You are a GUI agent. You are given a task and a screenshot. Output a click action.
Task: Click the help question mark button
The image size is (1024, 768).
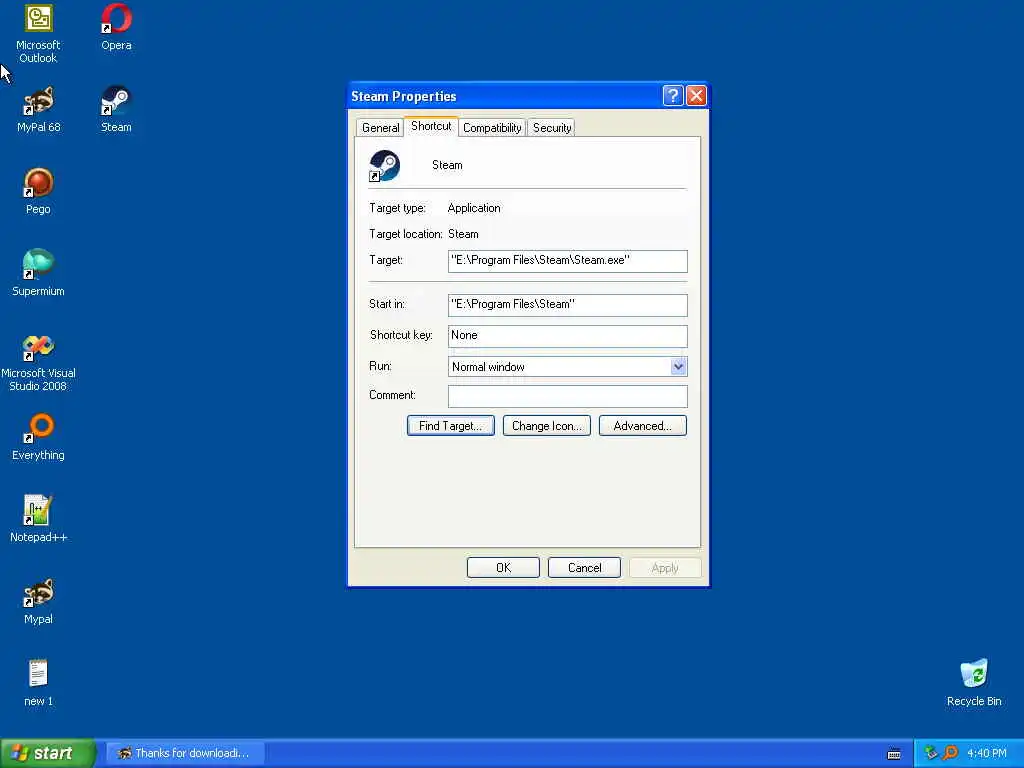(673, 96)
